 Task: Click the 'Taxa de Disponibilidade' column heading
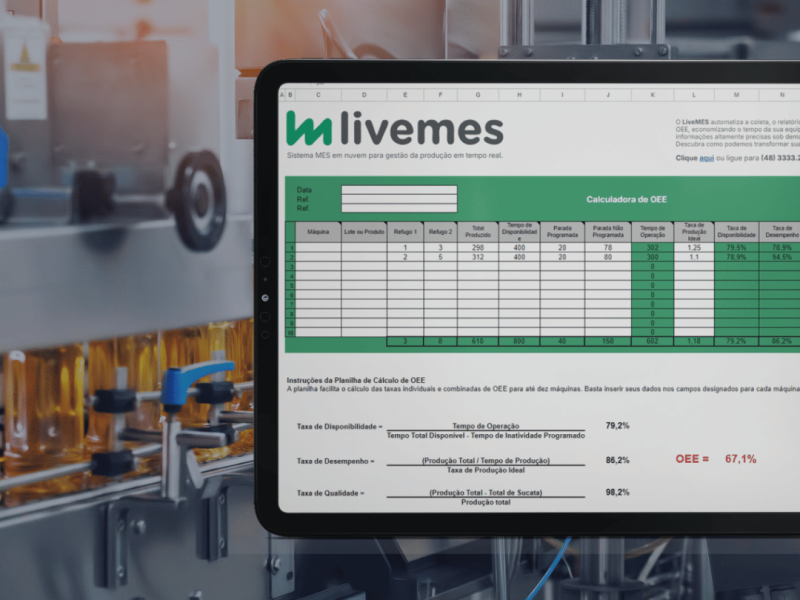click(x=736, y=232)
